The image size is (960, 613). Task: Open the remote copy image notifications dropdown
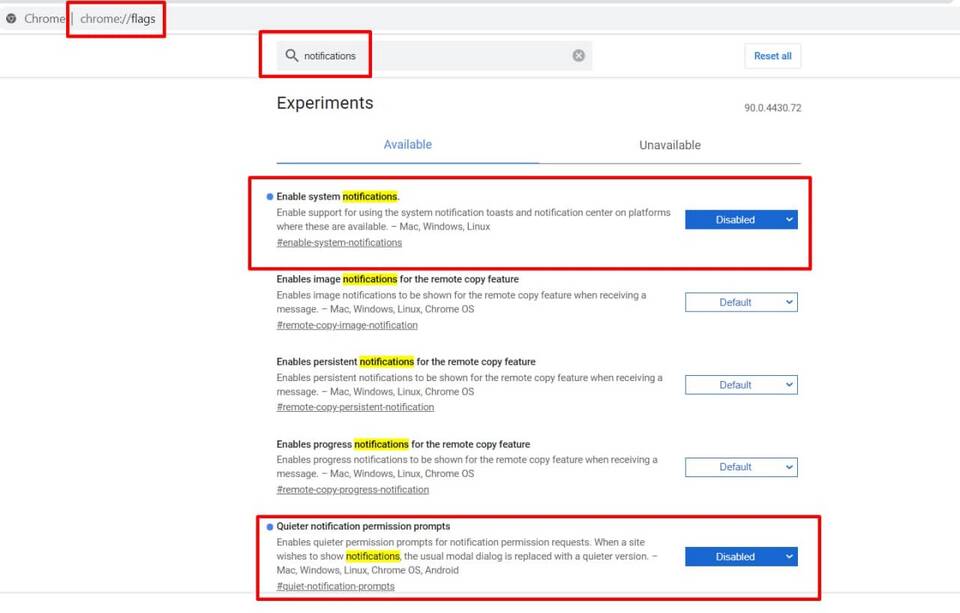point(741,302)
